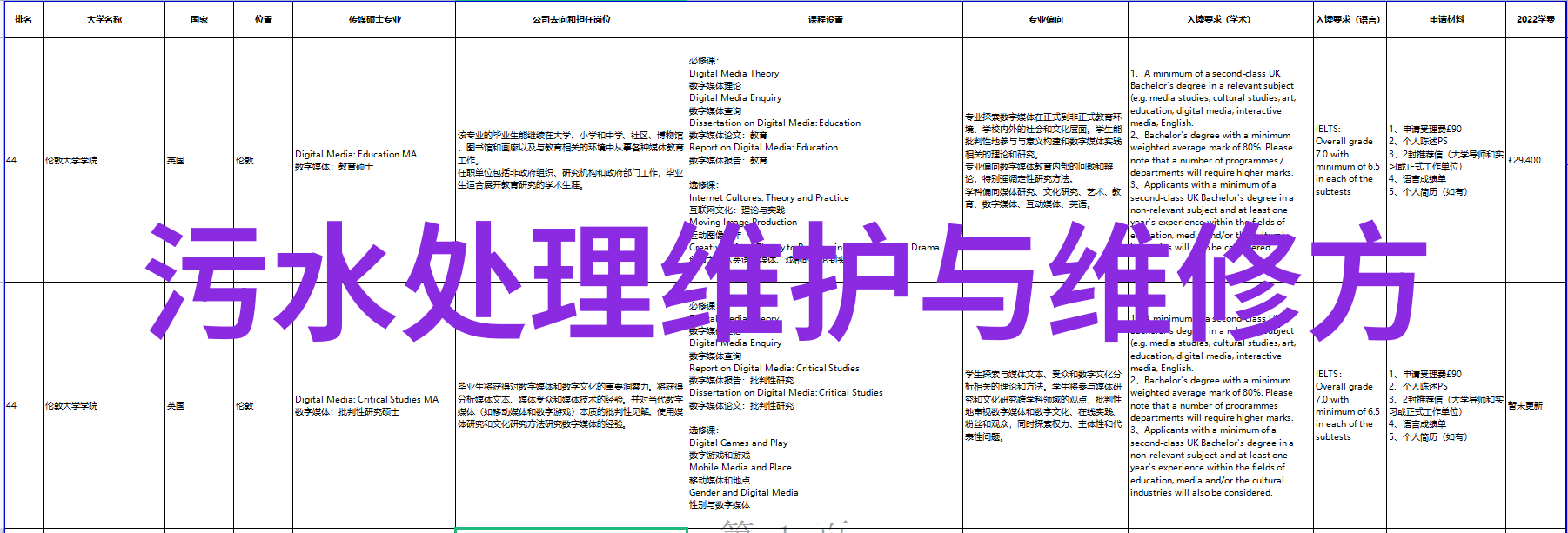Click application materials cell with 申请受理费£90, Education MA row
Image resolution: width=1568 pixels, height=533 pixels.
coord(1446,160)
